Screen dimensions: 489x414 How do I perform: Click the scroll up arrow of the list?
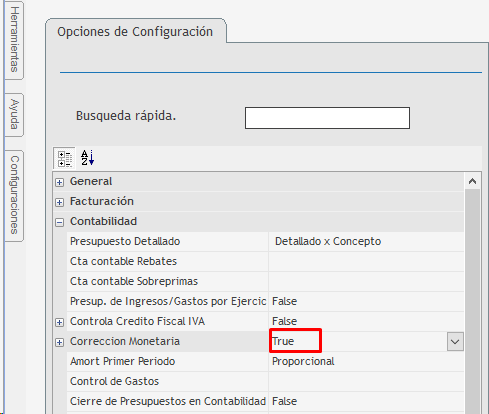[472, 181]
